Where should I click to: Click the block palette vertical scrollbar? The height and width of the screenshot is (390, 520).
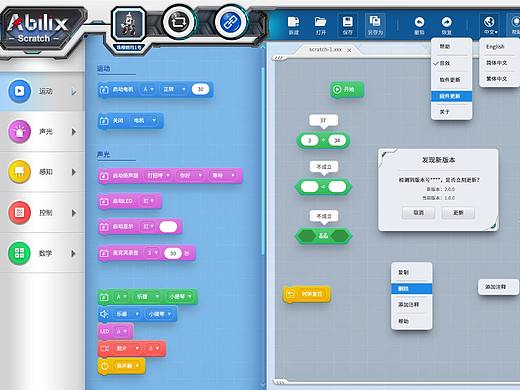263,160
